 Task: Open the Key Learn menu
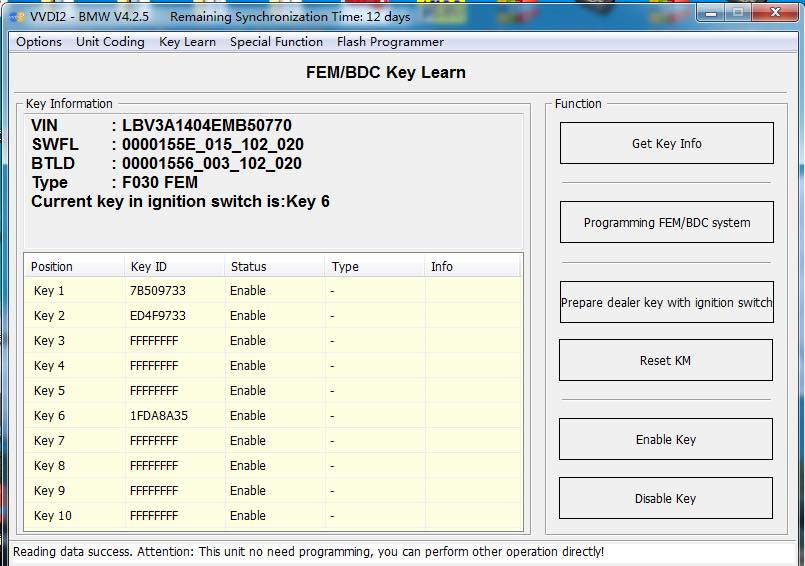click(187, 42)
